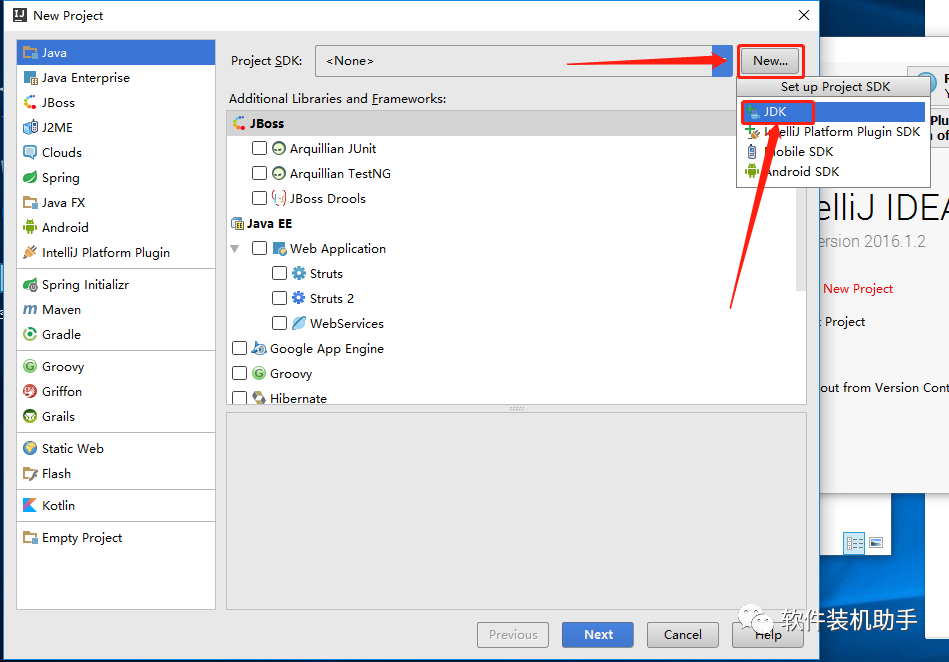Choose IntelliJ Platform Plugin SDK menu entry

coord(833,131)
